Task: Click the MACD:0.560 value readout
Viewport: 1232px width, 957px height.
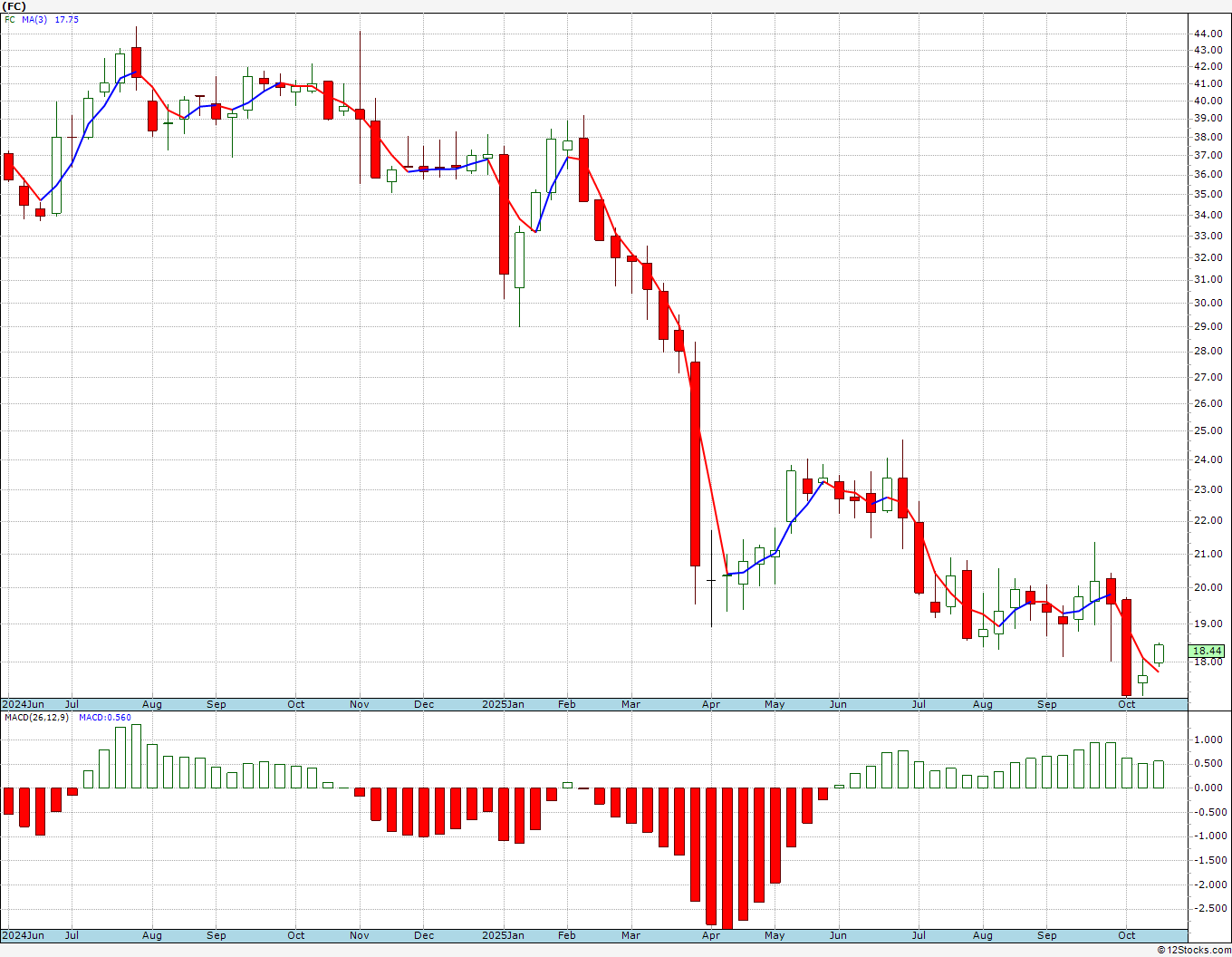Action: pos(104,718)
